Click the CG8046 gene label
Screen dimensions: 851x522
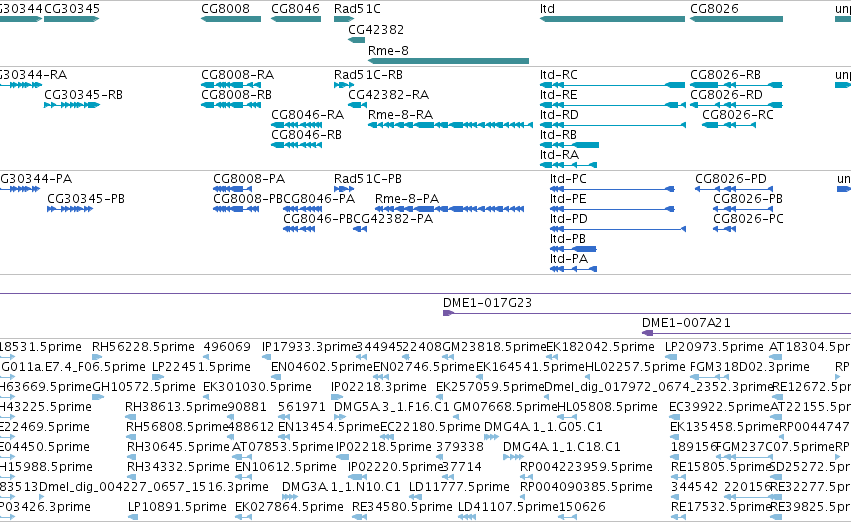[x=295, y=9]
